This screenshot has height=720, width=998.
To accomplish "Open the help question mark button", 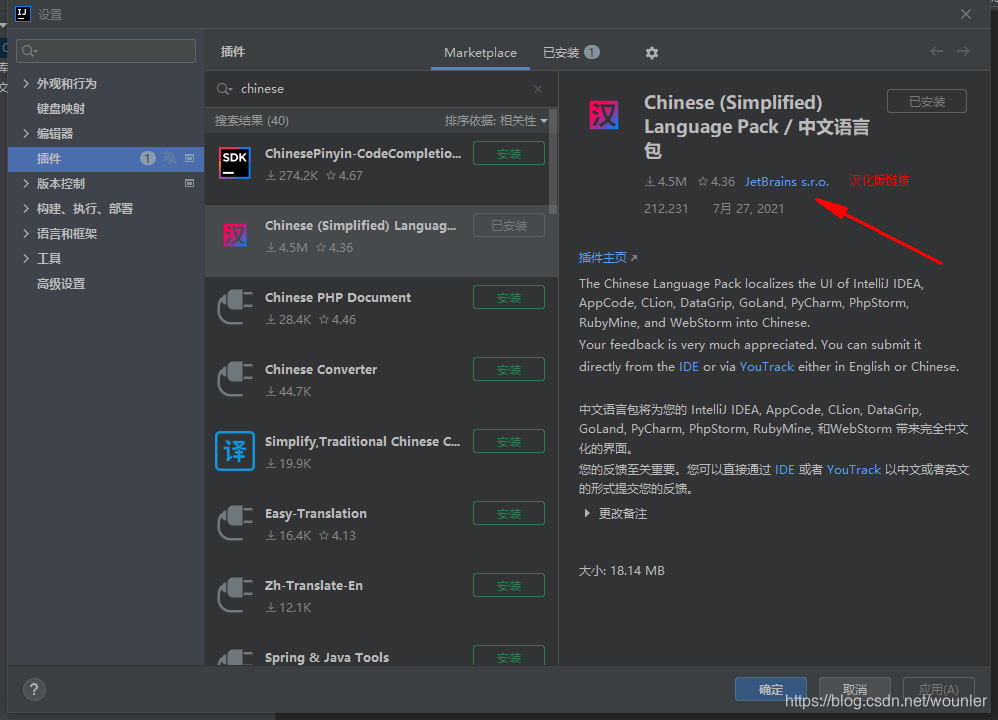I will coord(34,689).
